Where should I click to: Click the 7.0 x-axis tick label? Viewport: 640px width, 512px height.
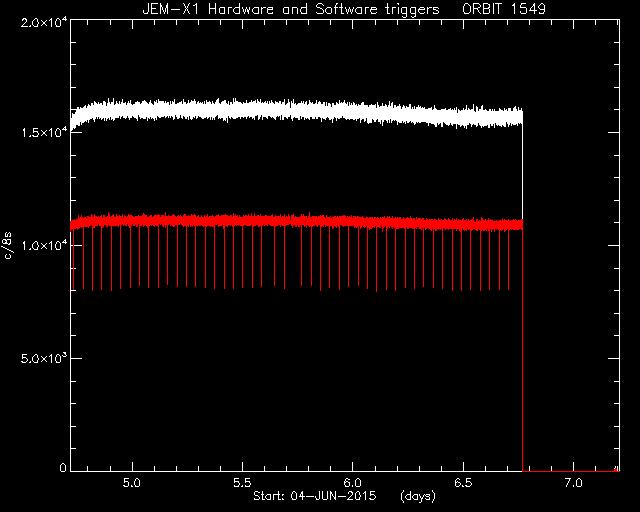click(573, 483)
